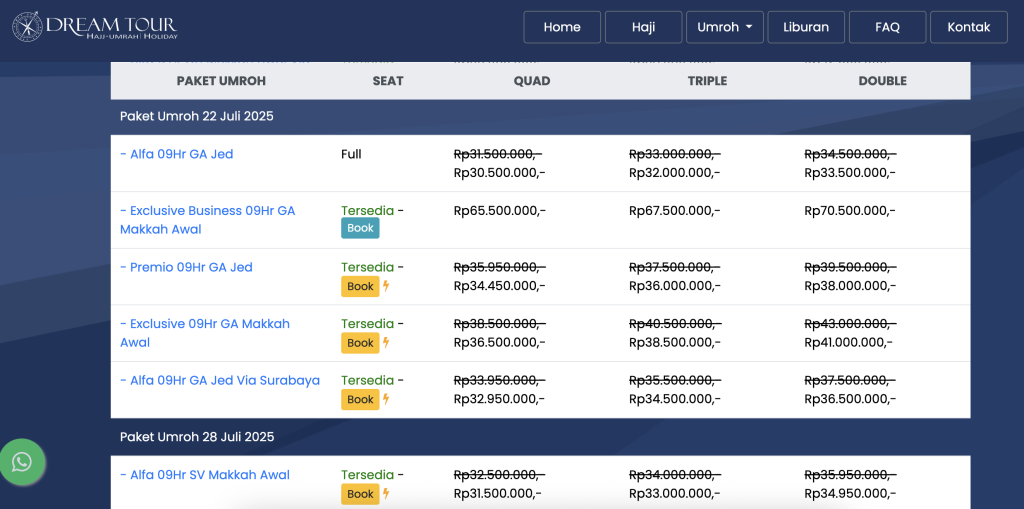This screenshot has height=509, width=1024.
Task: Book Alfa 09Hr SV Makkah Awal package
Action: pos(360,494)
